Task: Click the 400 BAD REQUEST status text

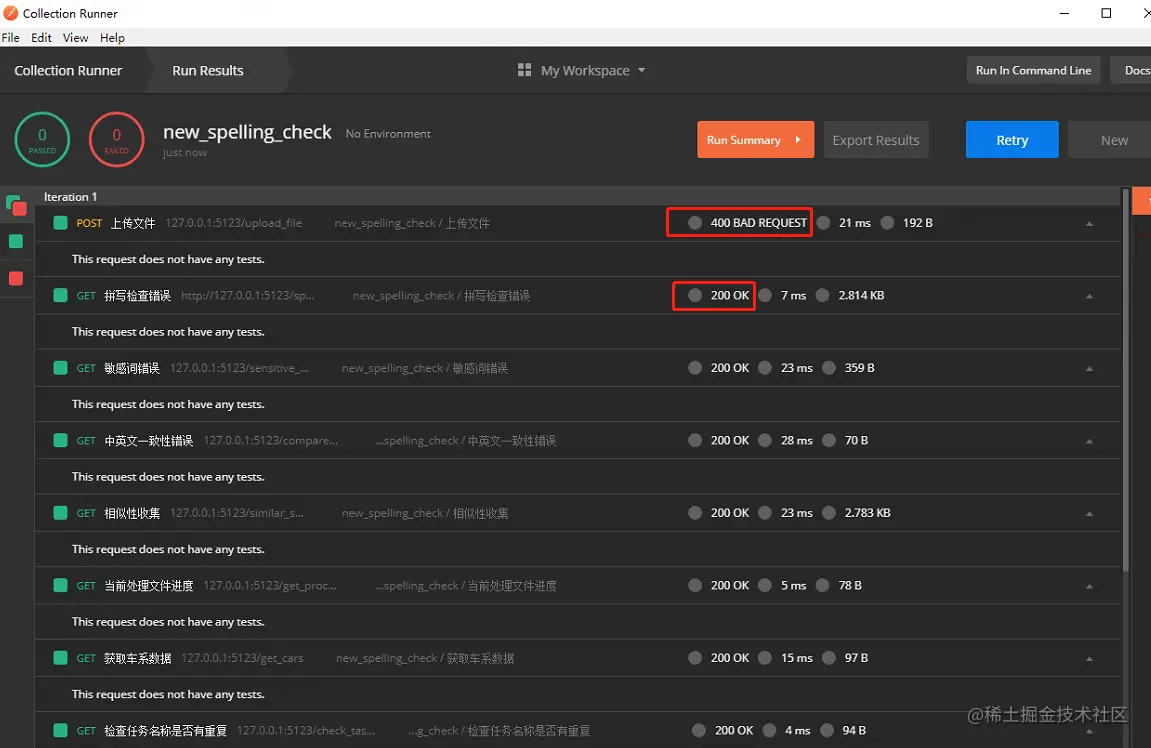Action: pos(758,222)
